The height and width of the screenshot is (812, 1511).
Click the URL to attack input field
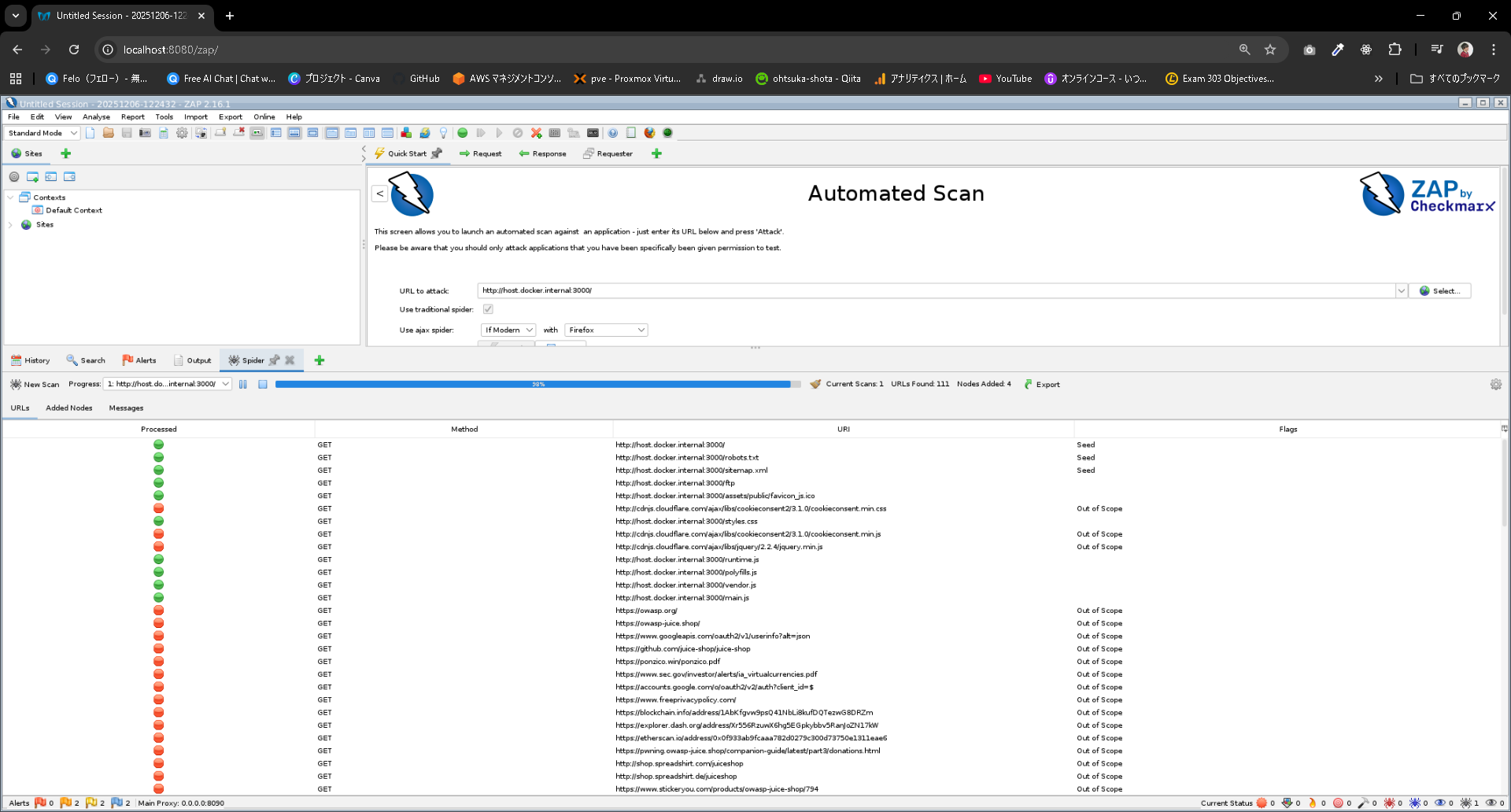click(x=937, y=291)
